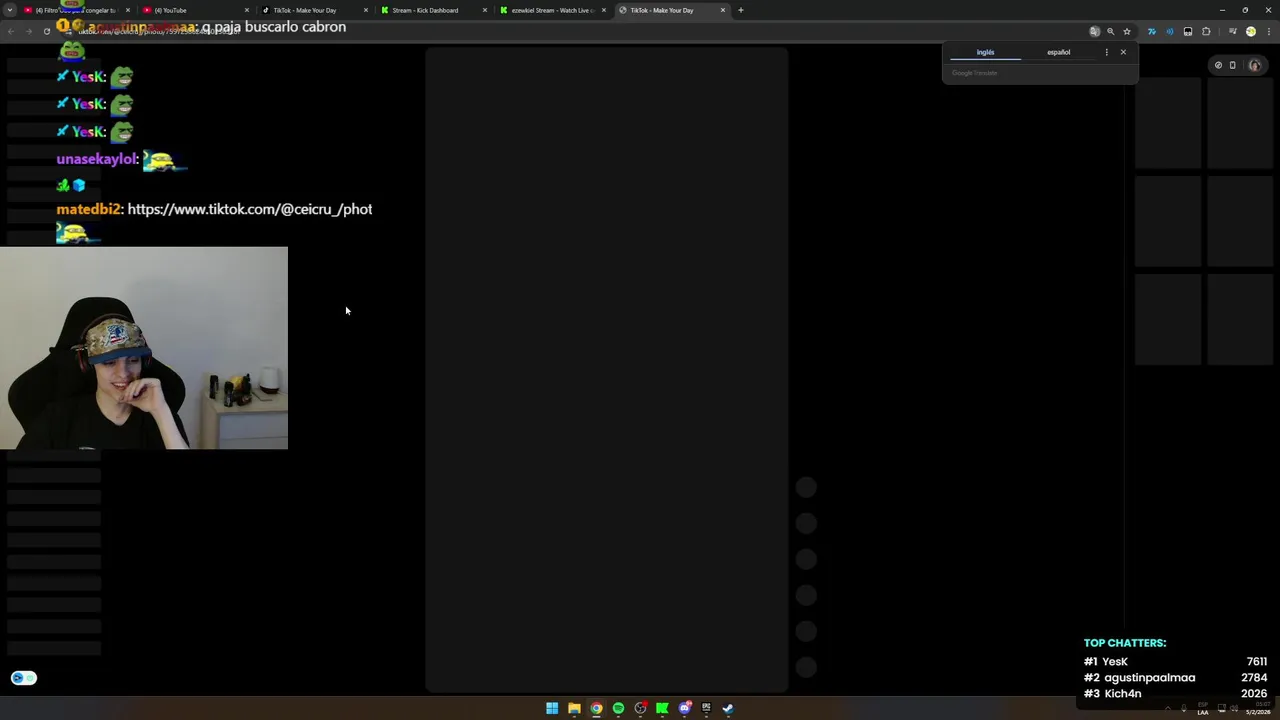
Task: Switch to the Stream - Kick Dashboard tab
Action: coord(433,10)
